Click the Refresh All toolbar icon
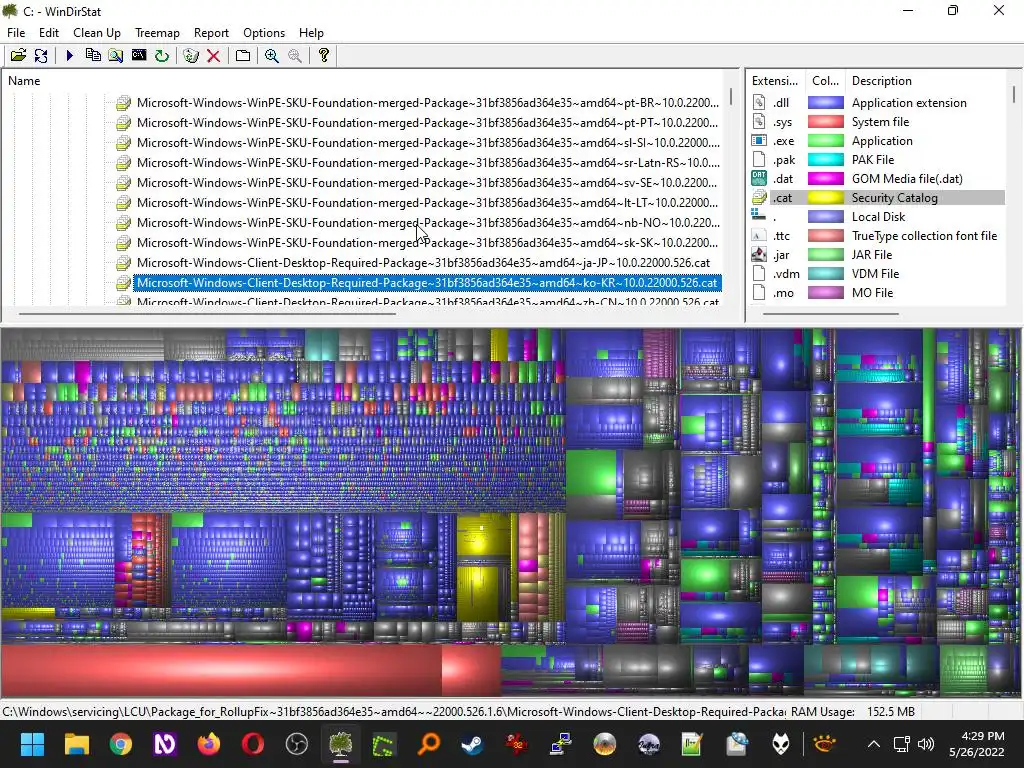This screenshot has height=768, width=1024. (40, 56)
